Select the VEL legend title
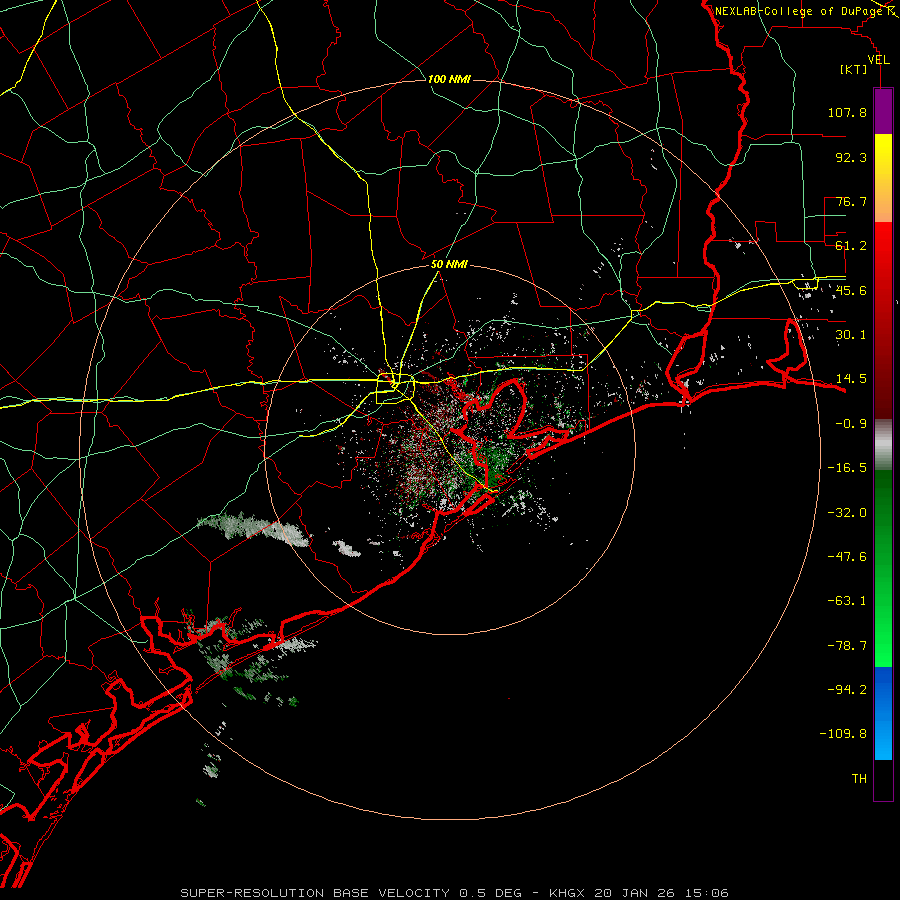Viewport: 900px width, 900px height. [x=878, y=60]
